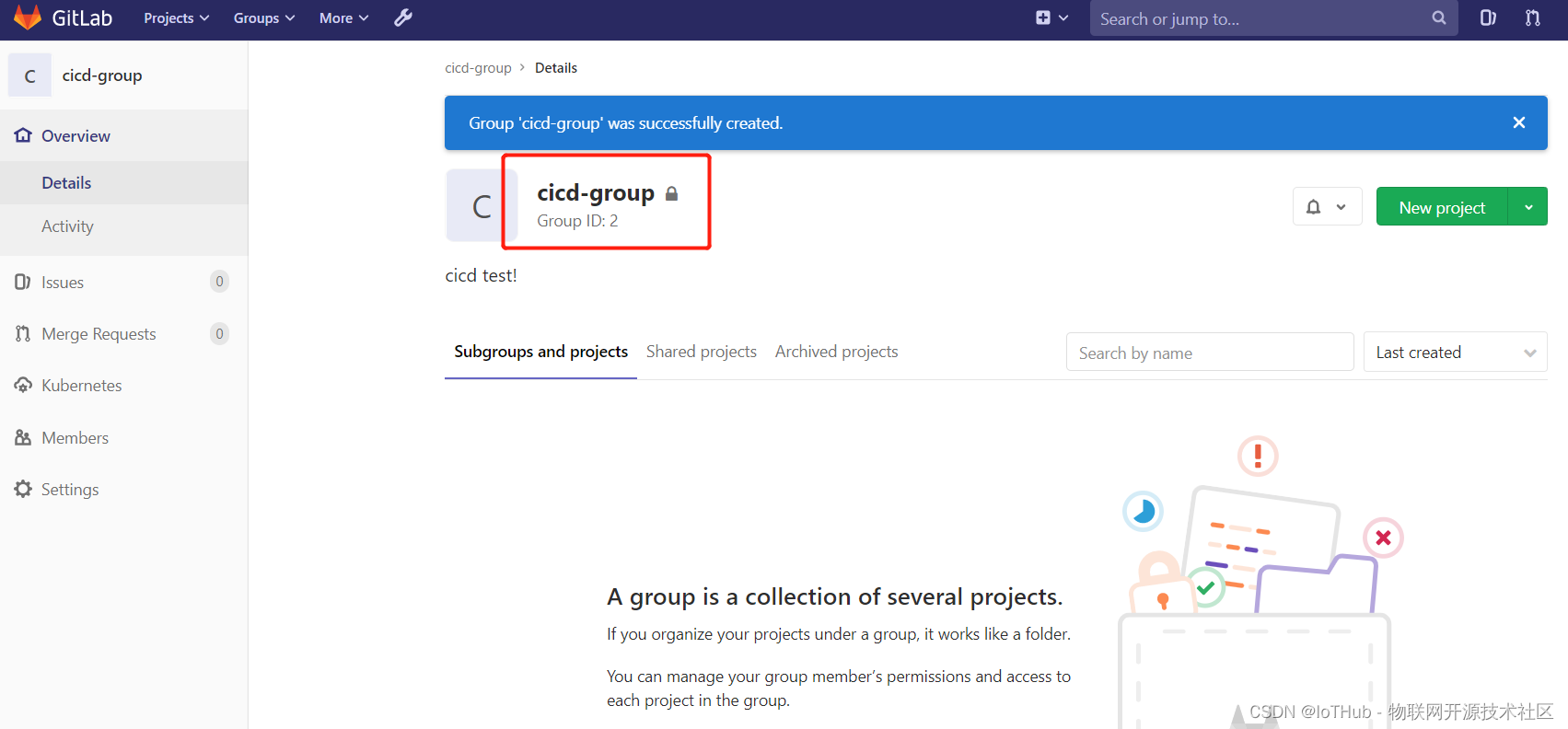This screenshot has height=729, width=1568.
Task: Click the Issues count badge
Action: (219, 282)
